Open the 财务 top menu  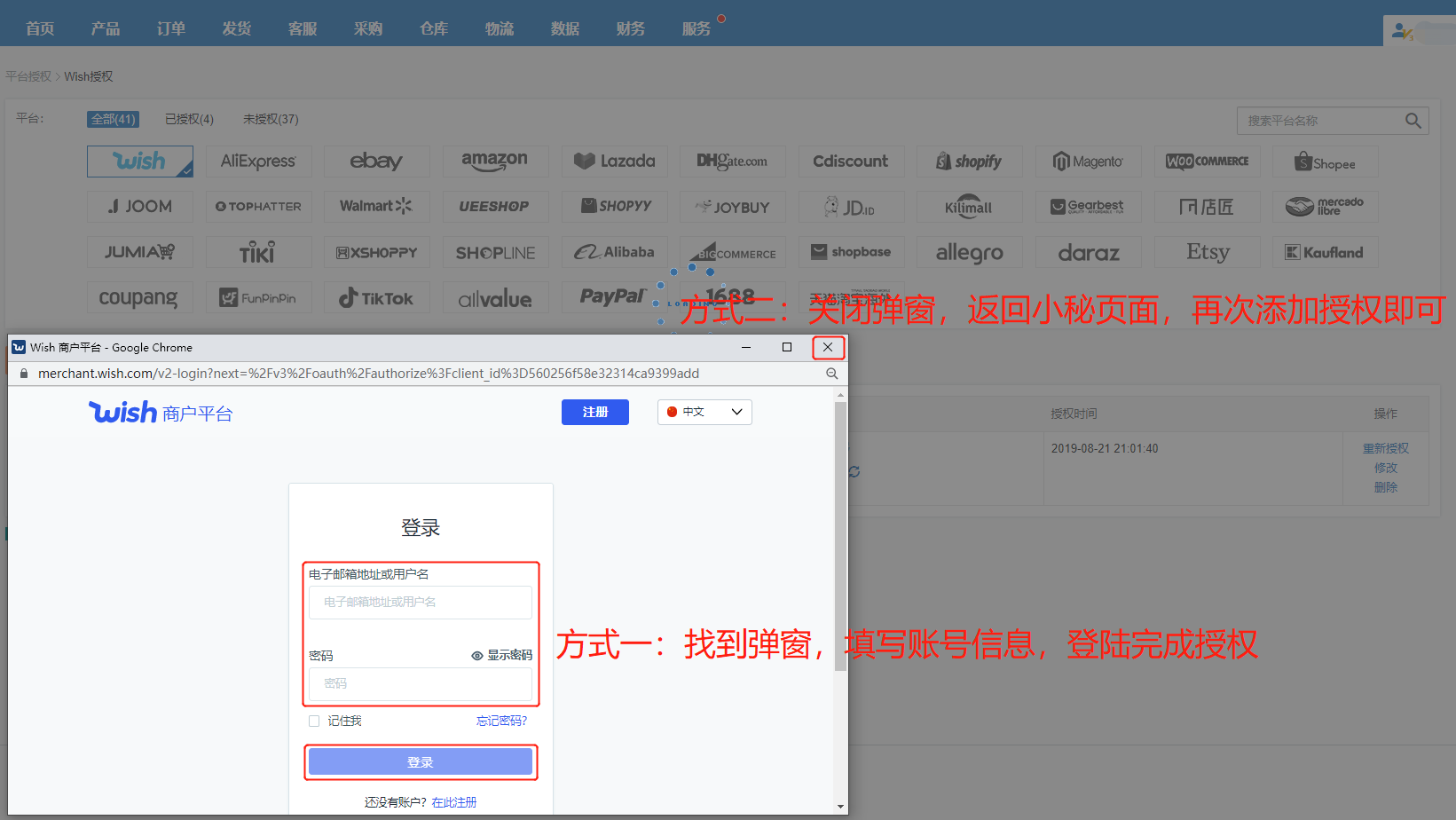(631, 28)
